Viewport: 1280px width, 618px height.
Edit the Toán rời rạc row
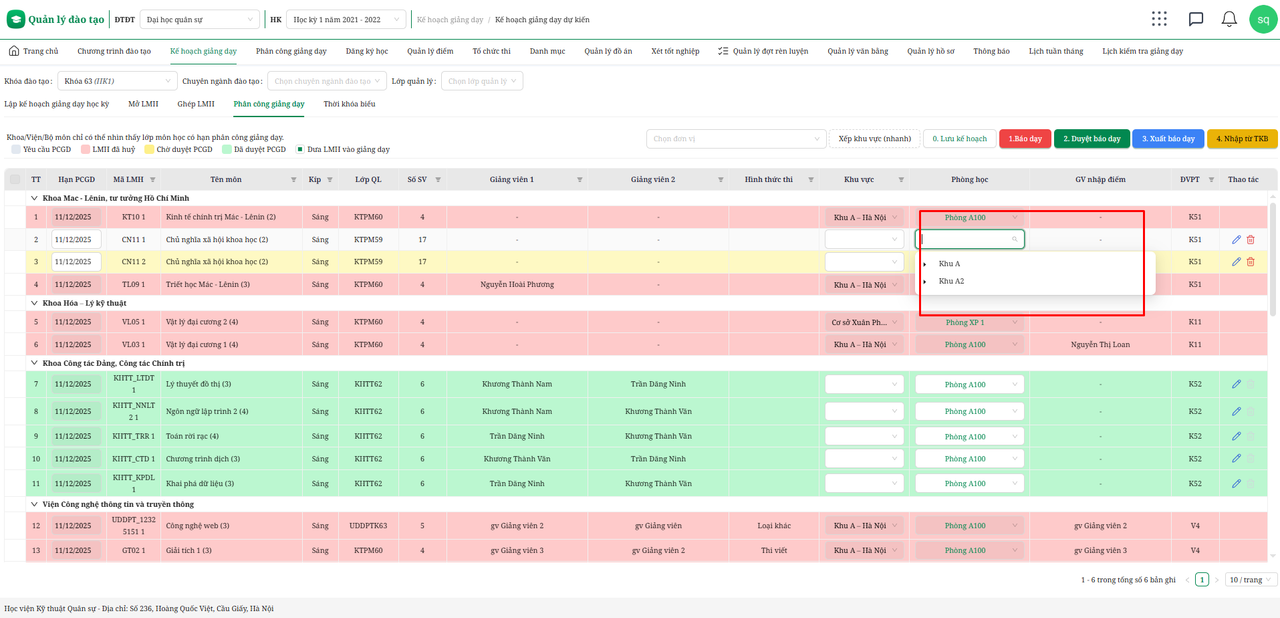pyautogui.click(x=1236, y=436)
